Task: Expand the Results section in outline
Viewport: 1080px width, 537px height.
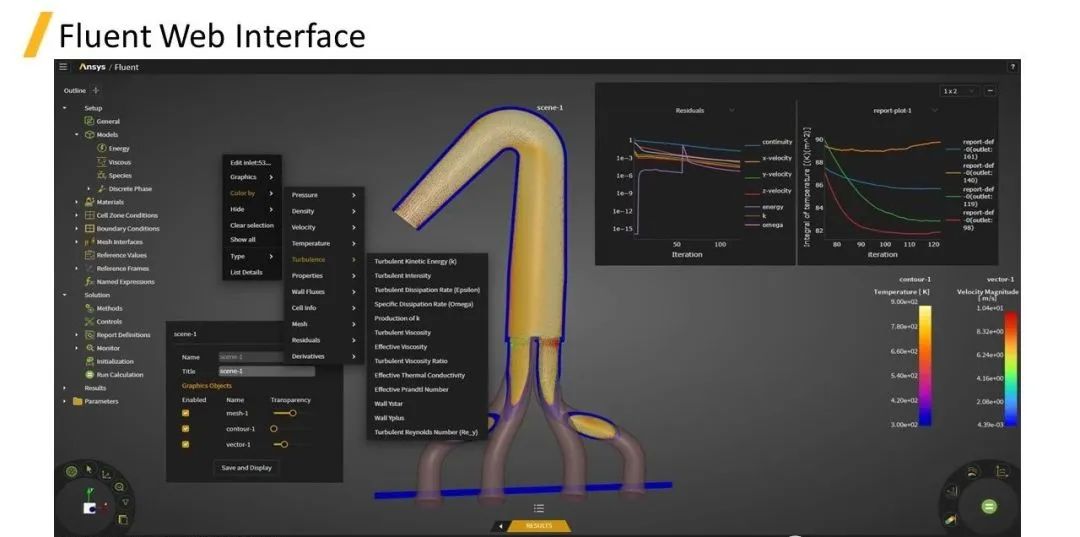Action: pyautogui.click(x=65, y=388)
